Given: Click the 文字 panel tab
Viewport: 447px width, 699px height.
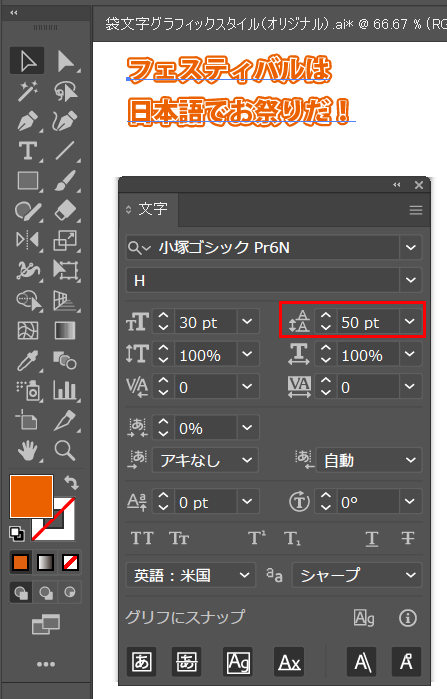Looking at the screenshot, I should (x=149, y=209).
